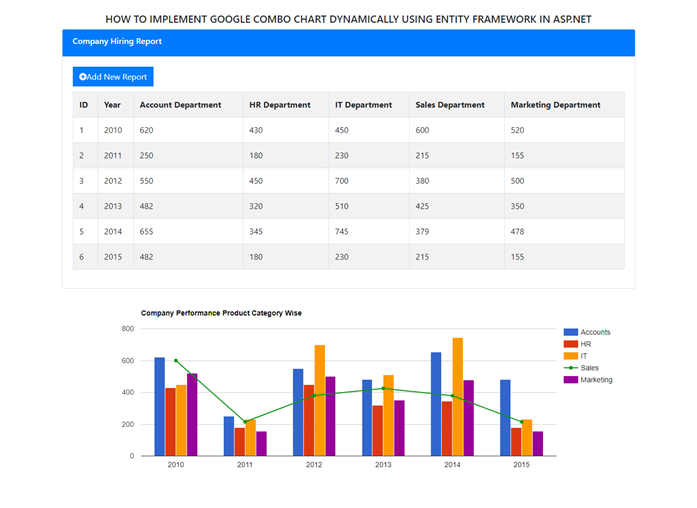Click year 2015 in the table

click(113, 257)
